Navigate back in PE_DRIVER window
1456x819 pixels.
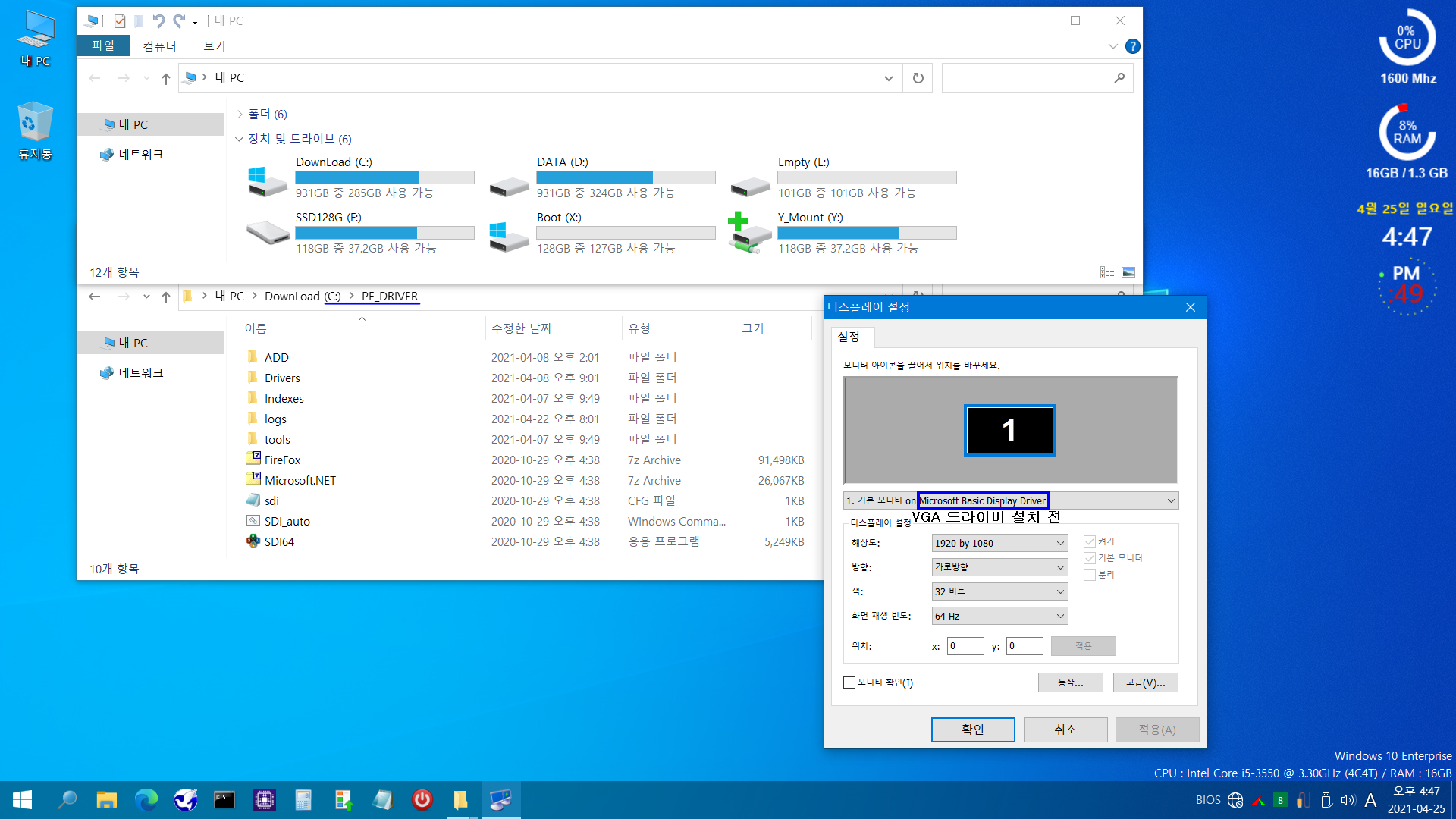94,297
